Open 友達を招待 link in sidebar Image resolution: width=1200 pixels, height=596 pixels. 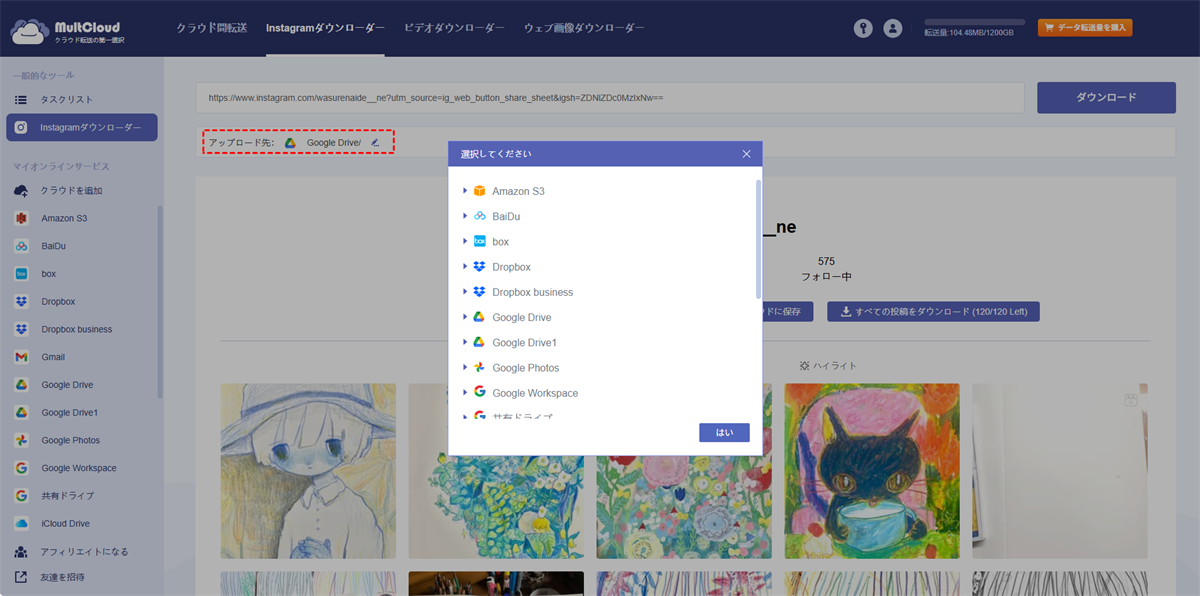coord(62,577)
